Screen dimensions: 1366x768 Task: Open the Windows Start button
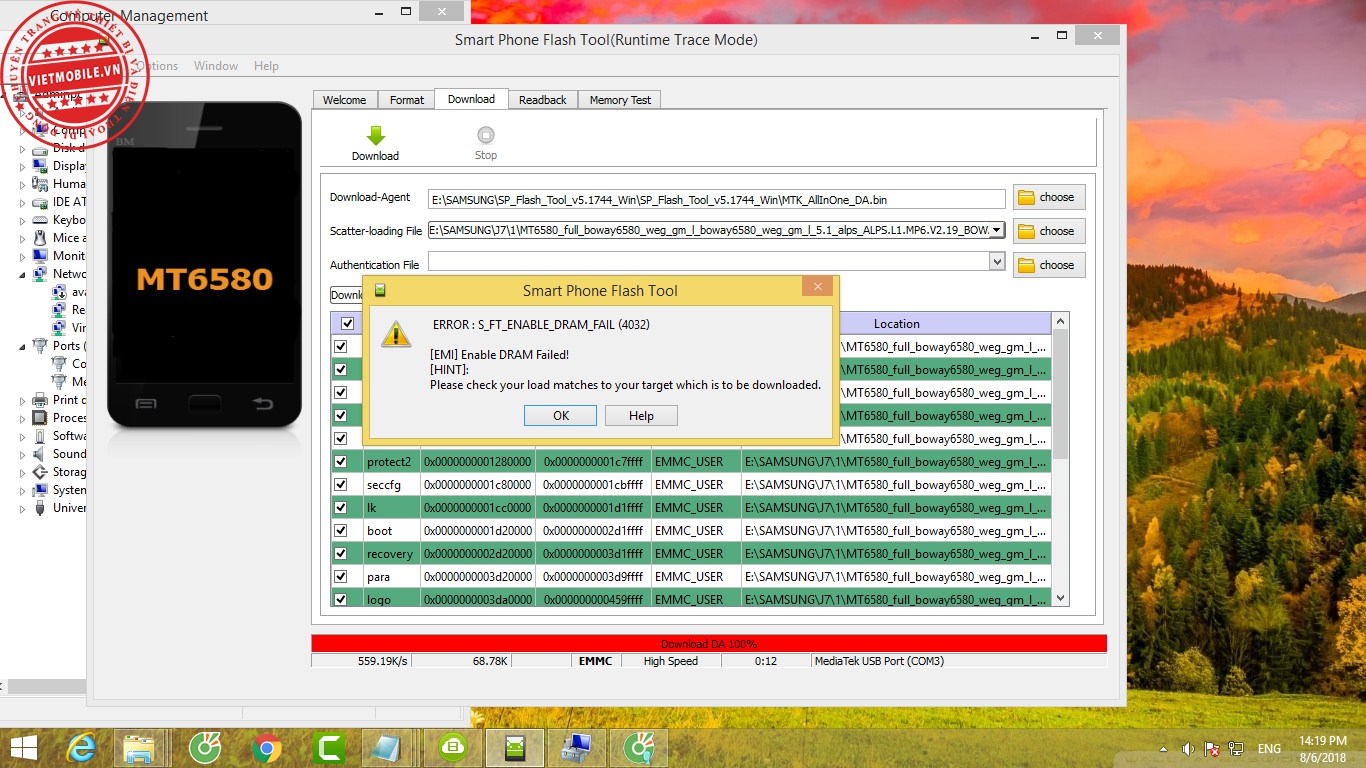click(x=24, y=748)
